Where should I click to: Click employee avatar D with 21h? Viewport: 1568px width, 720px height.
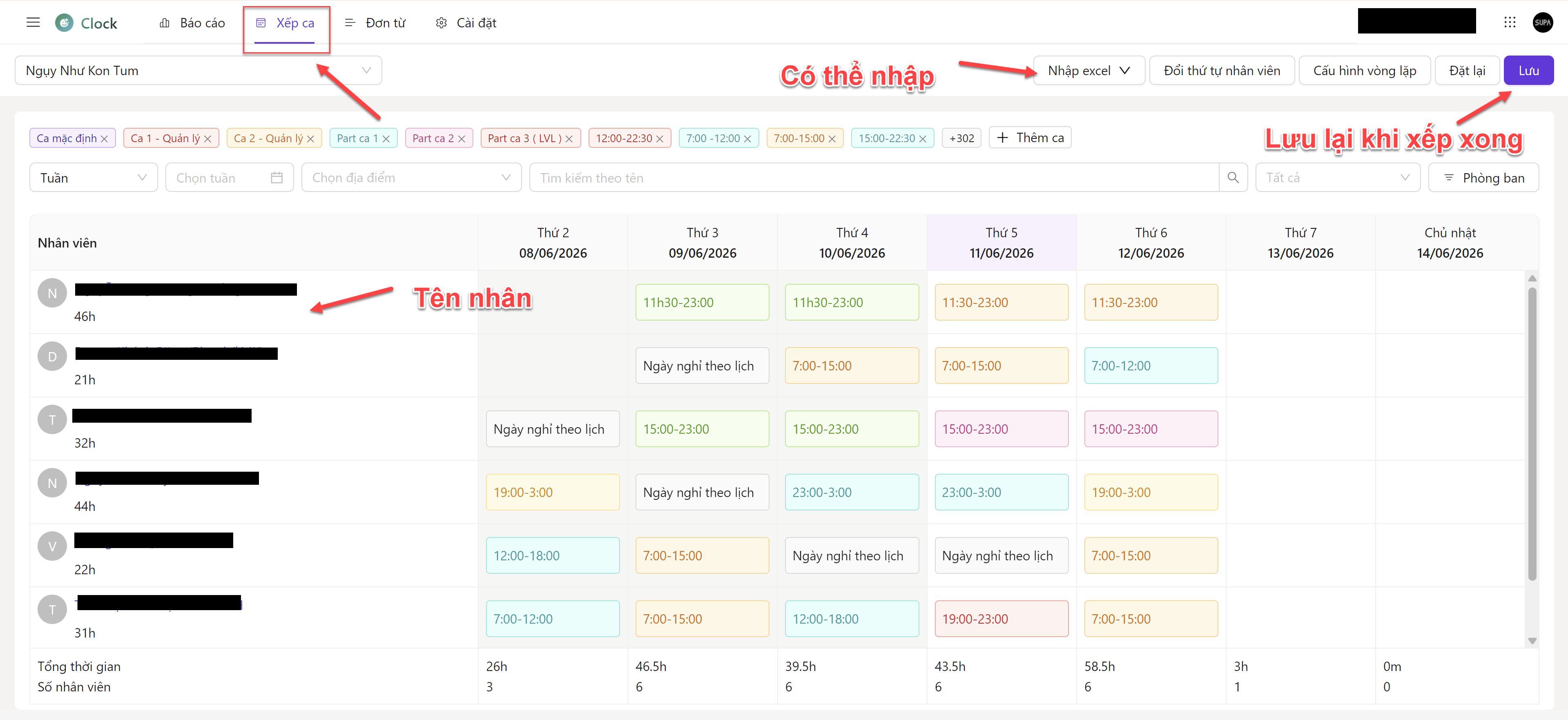(52, 357)
